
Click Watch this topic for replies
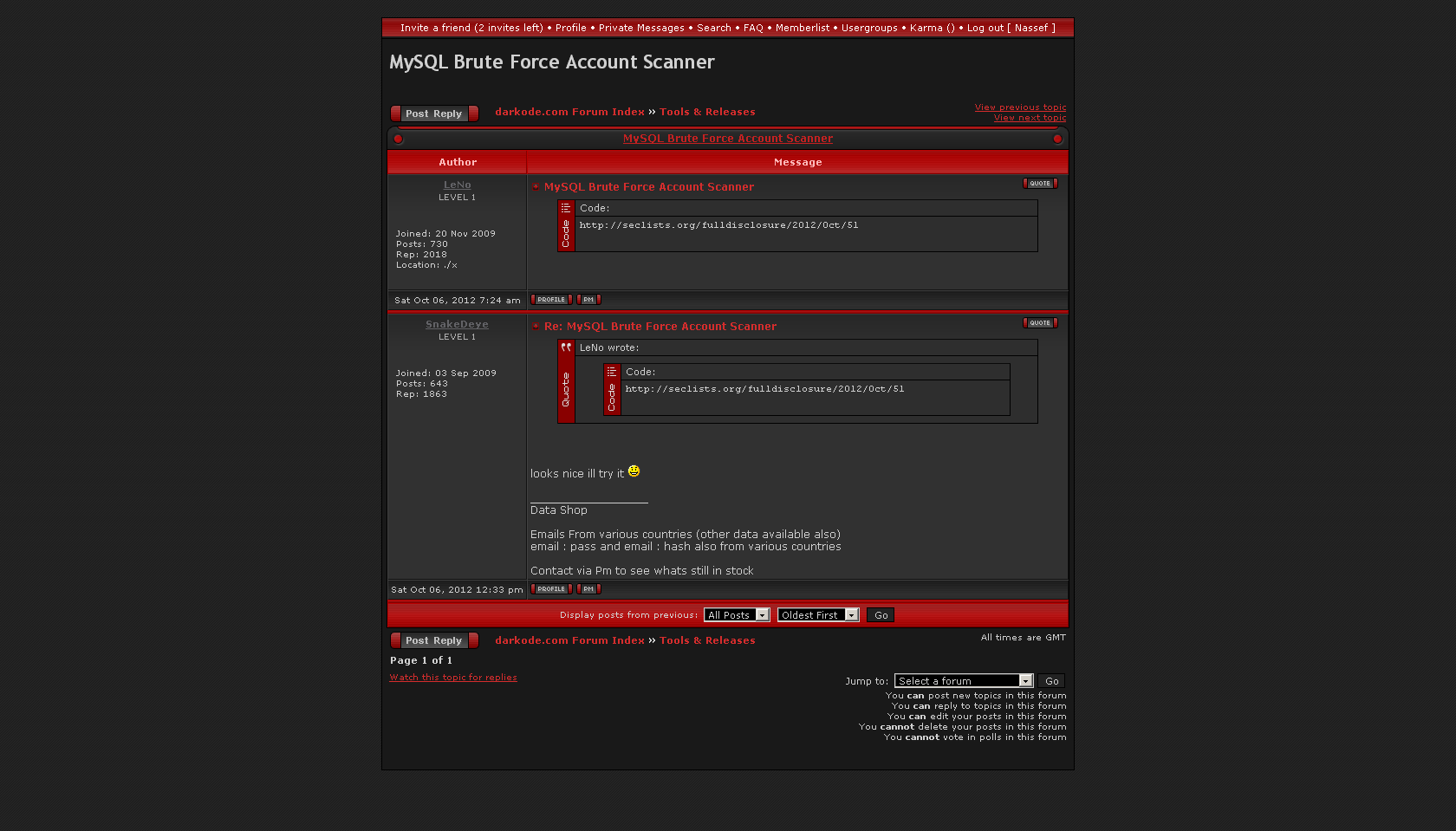point(453,678)
